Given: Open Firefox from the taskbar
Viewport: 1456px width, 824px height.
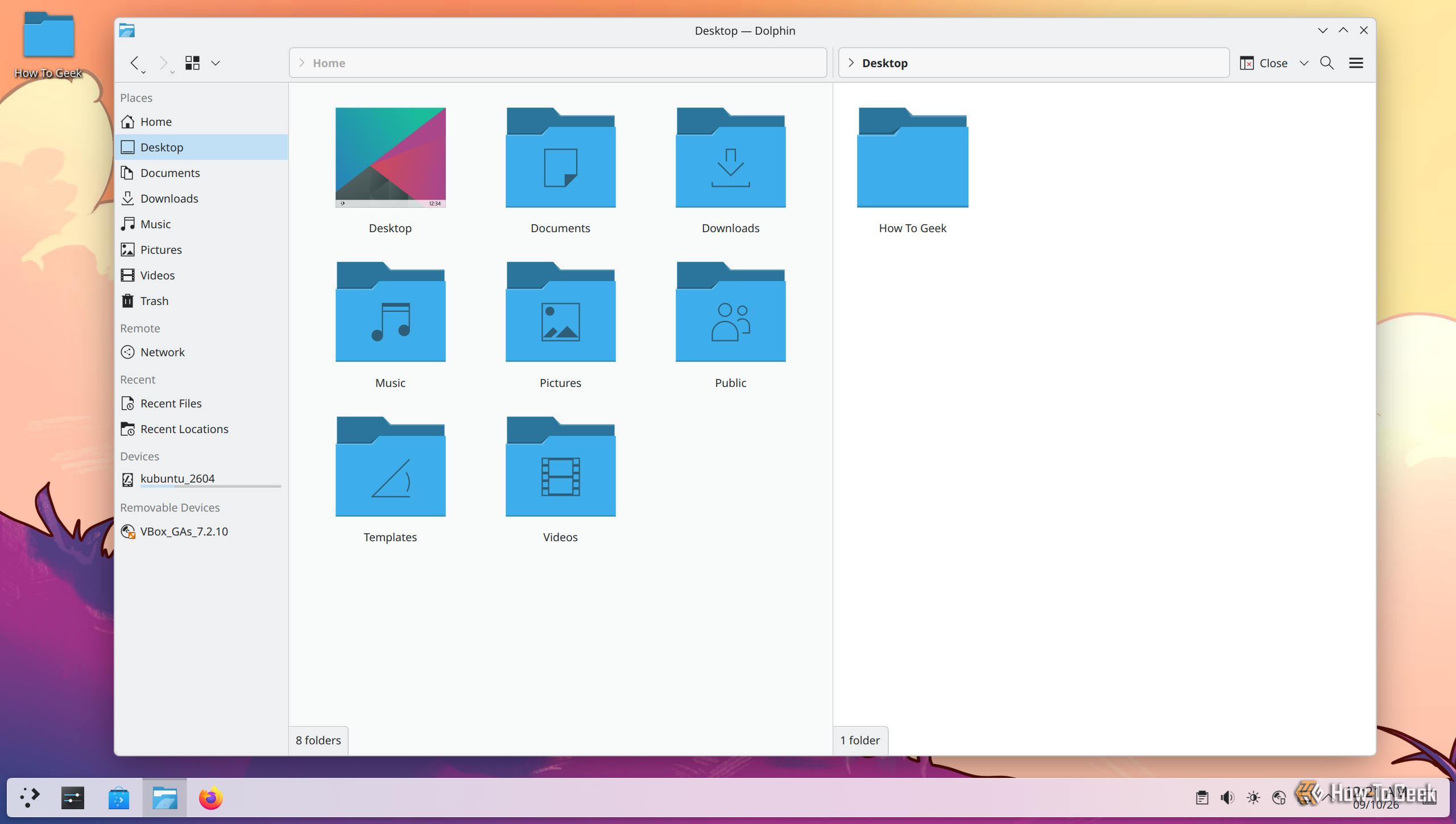Looking at the screenshot, I should coord(210,798).
